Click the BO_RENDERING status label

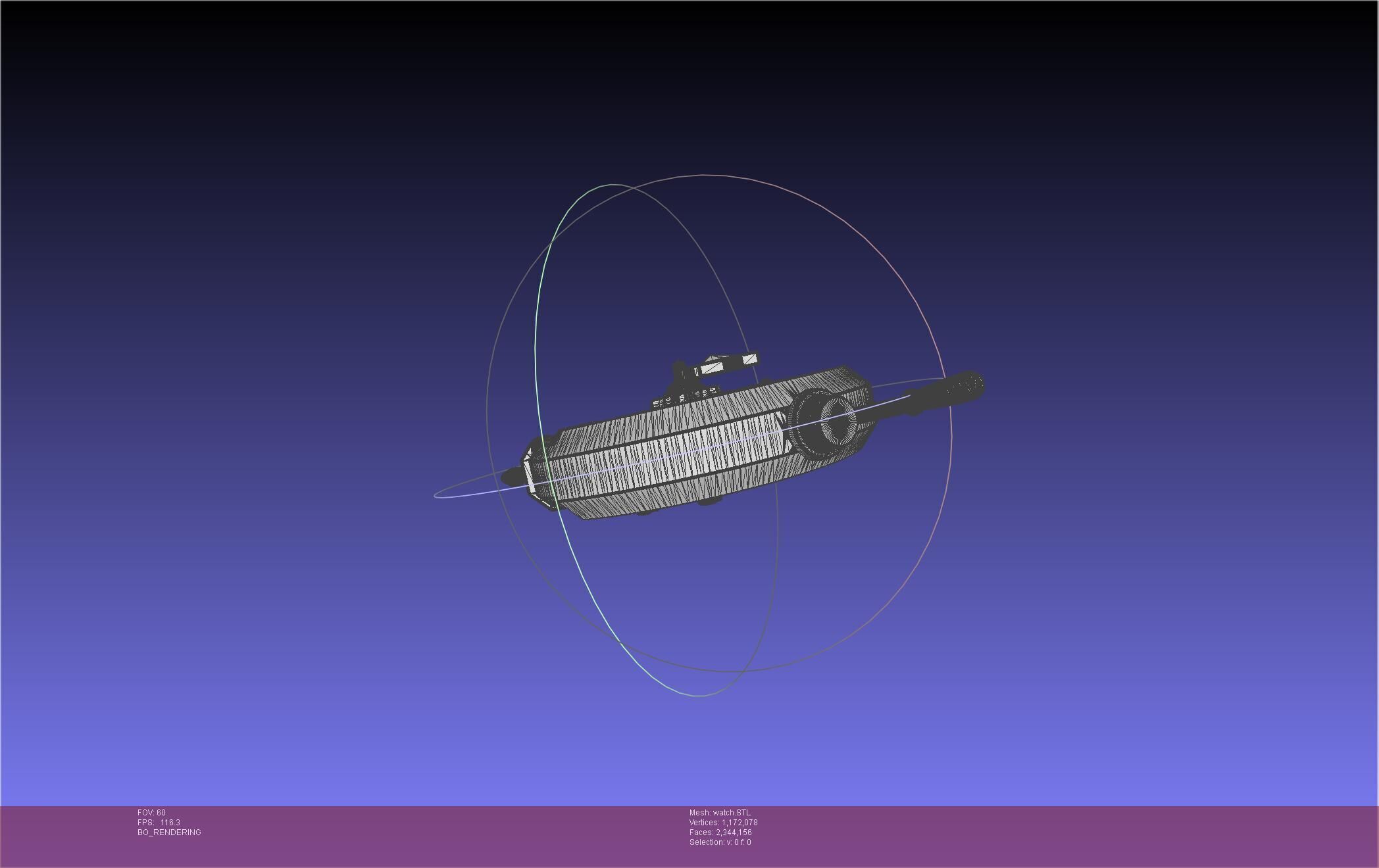point(169,832)
